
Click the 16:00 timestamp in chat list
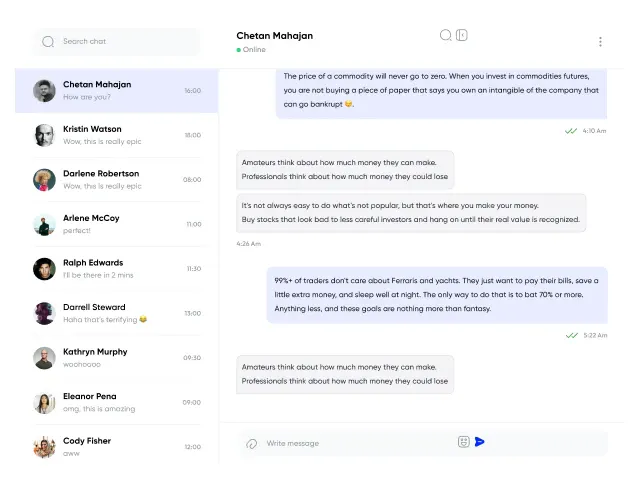point(193,91)
